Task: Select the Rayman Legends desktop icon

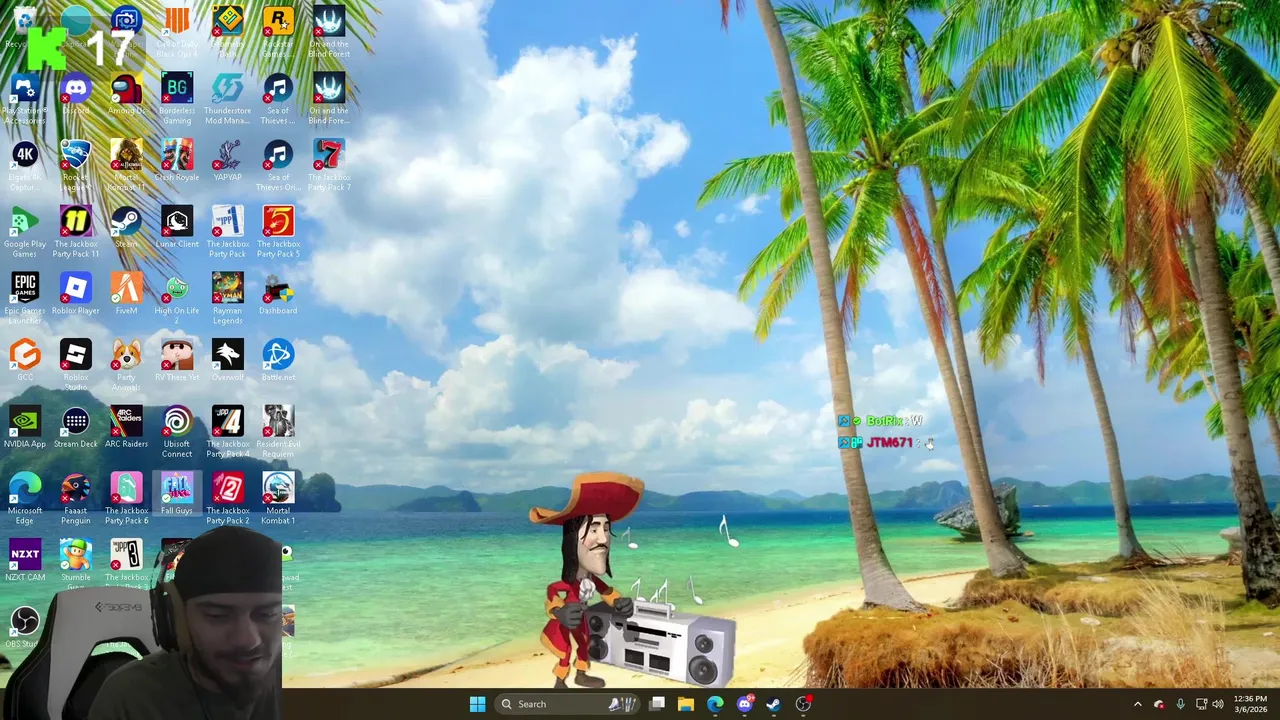Action: coord(228,298)
